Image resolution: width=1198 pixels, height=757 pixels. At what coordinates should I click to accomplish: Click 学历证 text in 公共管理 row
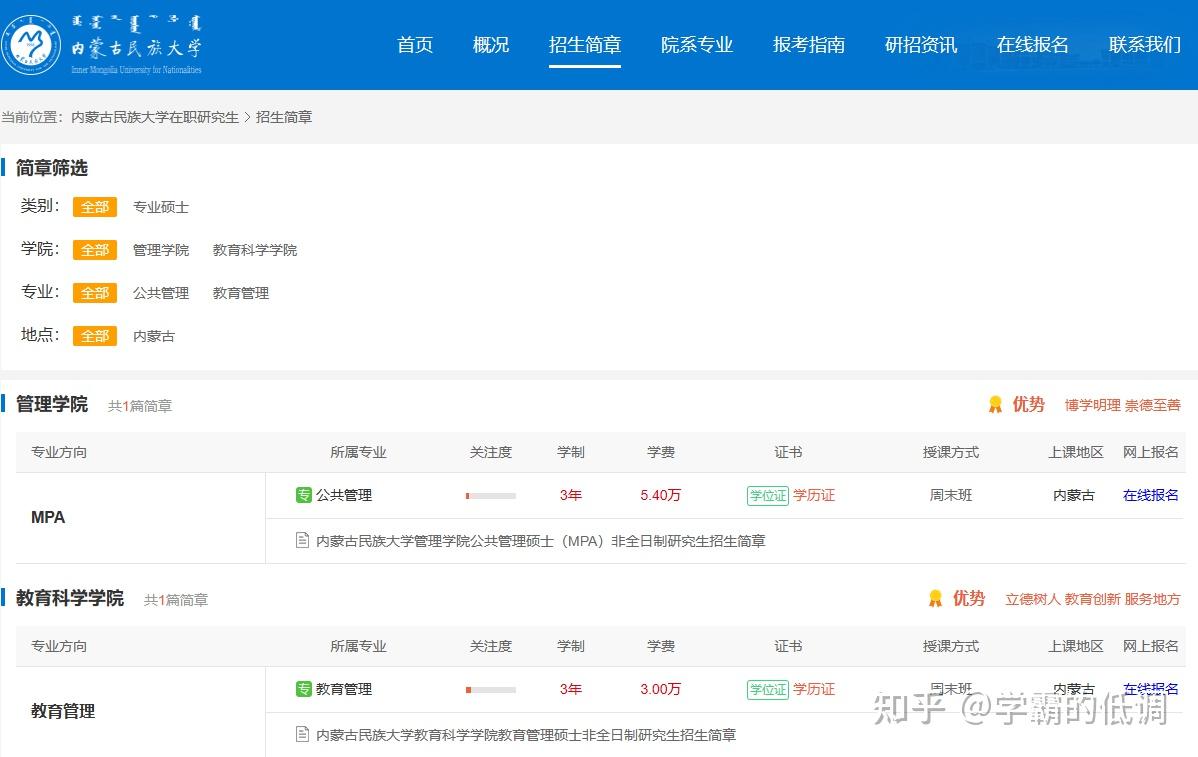pos(814,495)
